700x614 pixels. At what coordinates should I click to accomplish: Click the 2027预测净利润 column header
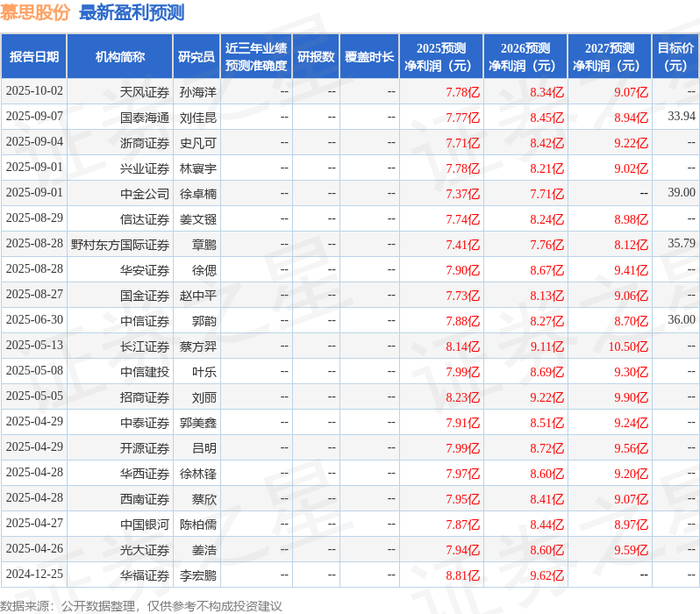610,57
